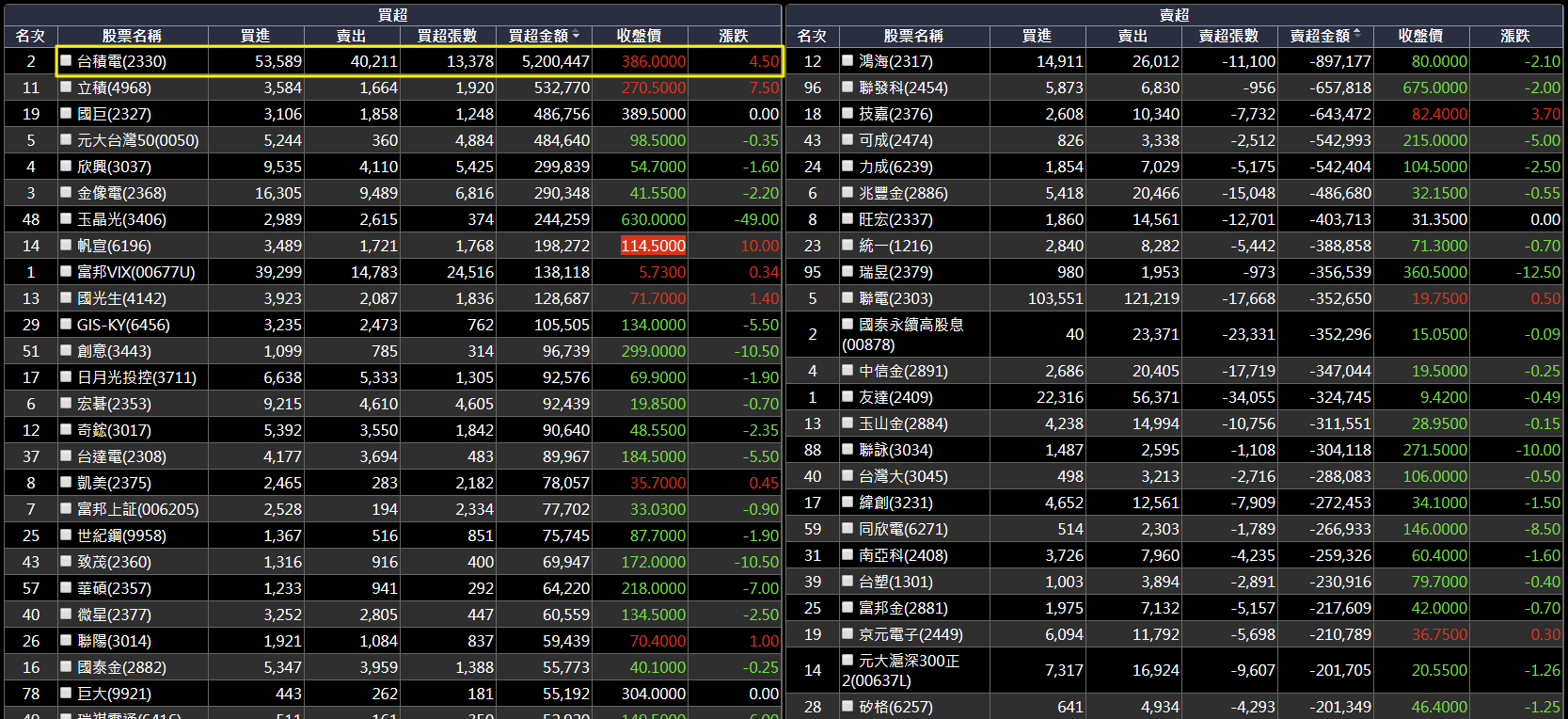Tick the checkbox for 技嘉(2376)
Screen dimensions: 1568x719
[847, 113]
